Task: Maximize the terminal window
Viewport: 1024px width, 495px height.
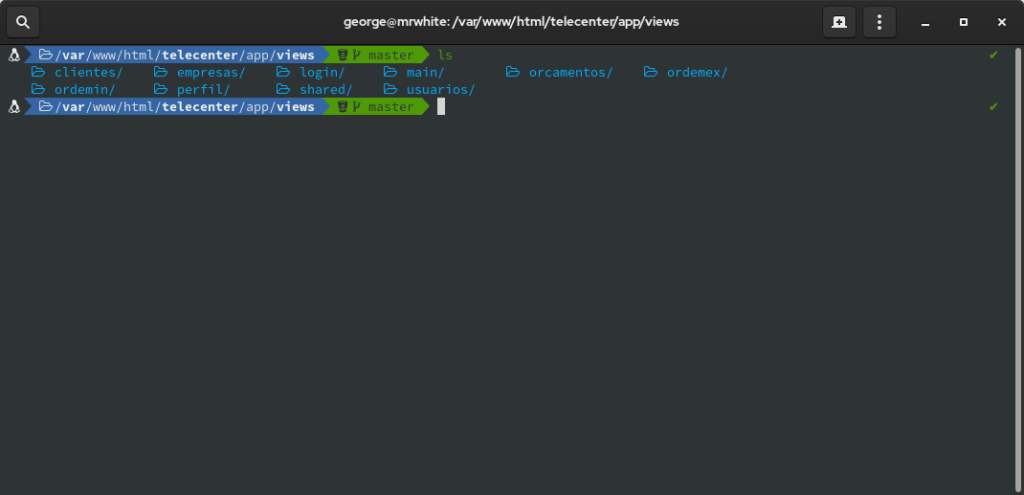Action: click(963, 21)
